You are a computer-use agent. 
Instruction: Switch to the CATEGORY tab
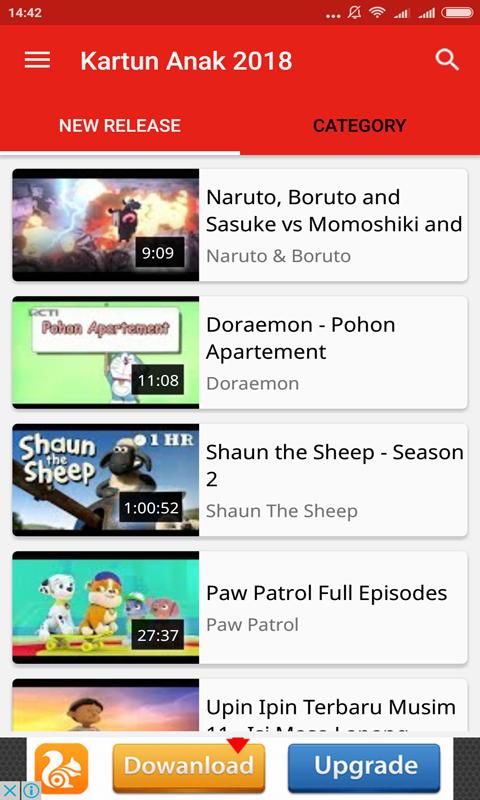click(x=360, y=126)
